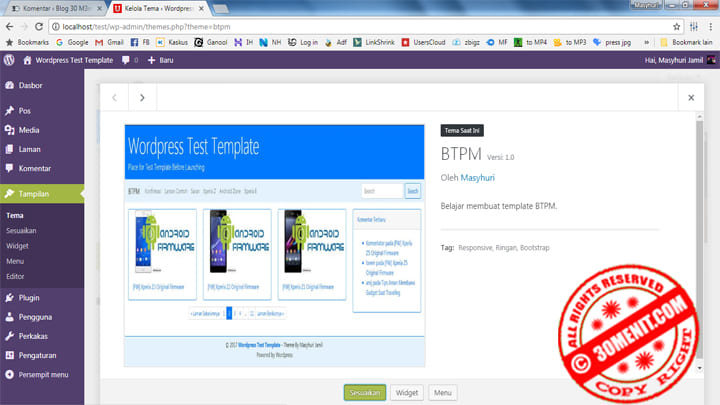The image size is (720, 405).
Task: Open the Gmail bookmark
Action: pyautogui.click(x=110, y=42)
